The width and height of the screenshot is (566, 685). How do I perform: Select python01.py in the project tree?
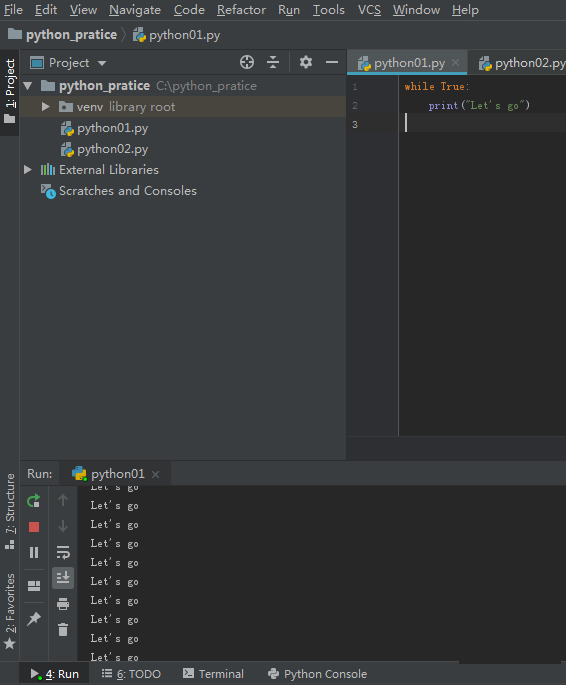[113, 128]
